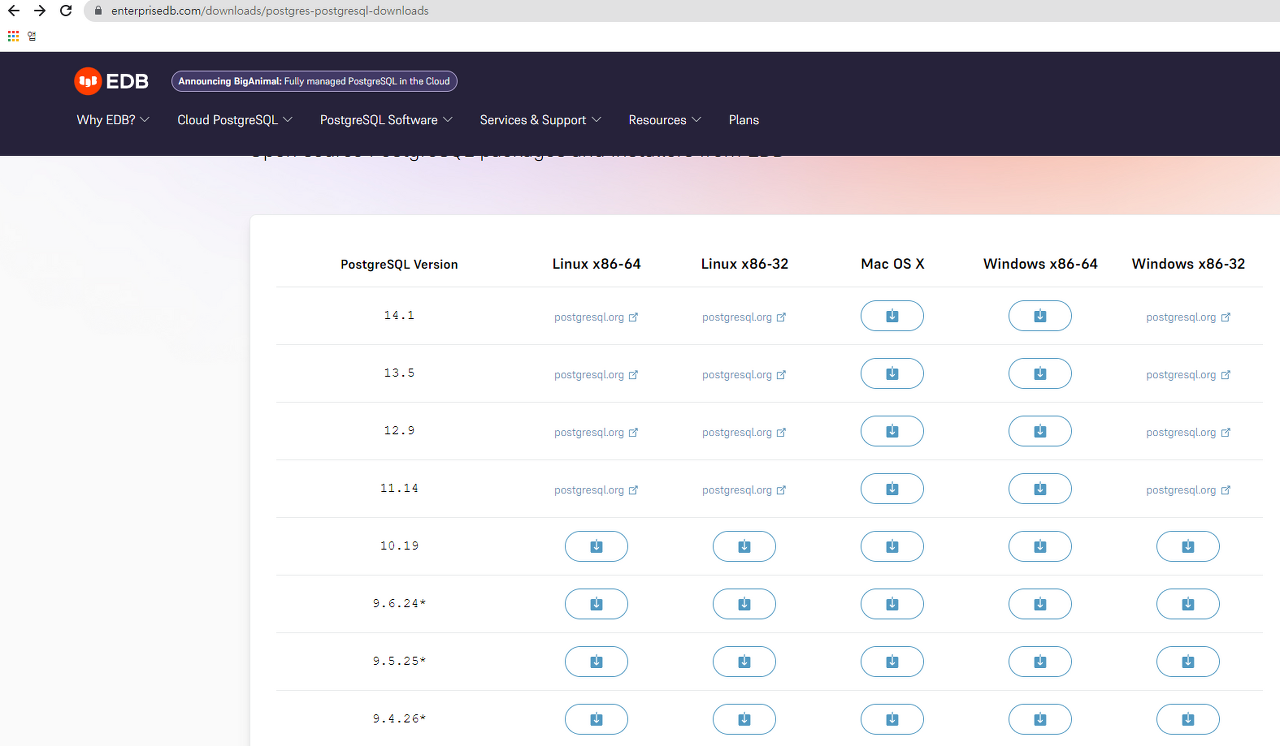This screenshot has width=1280, height=746.
Task: Download PostgreSQL 14.1 for Mac OS X
Action: tap(892, 316)
